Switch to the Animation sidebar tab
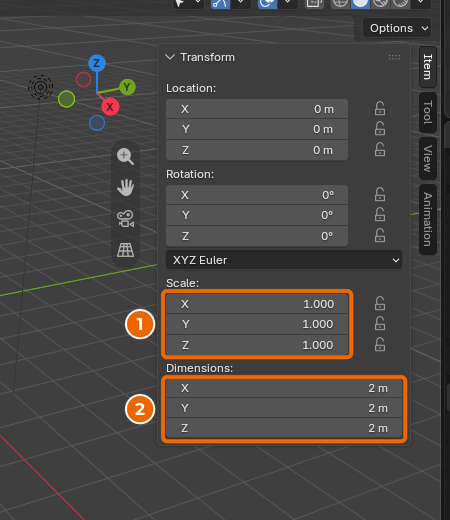 click(428, 219)
